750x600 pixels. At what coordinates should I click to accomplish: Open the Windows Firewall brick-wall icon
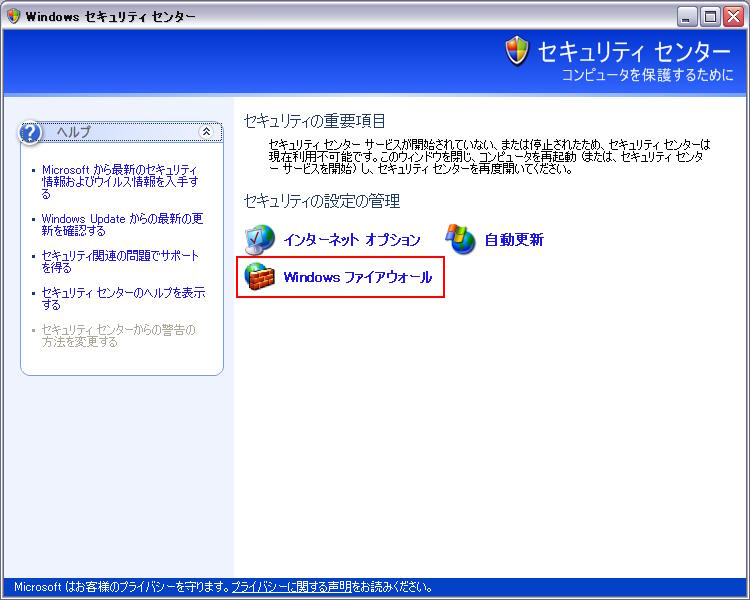click(260, 277)
